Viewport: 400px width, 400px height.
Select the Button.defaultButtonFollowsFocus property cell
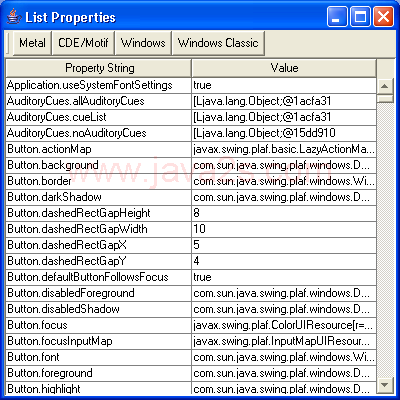coord(99,277)
